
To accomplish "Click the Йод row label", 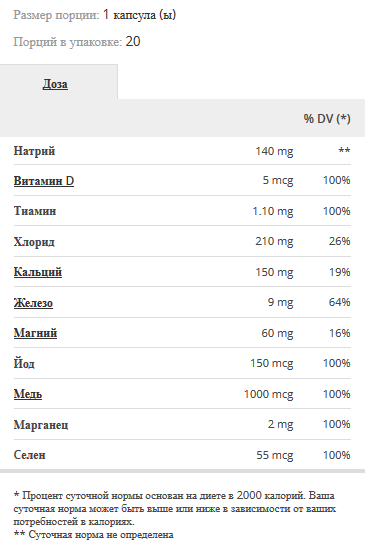I will [24, 363].
